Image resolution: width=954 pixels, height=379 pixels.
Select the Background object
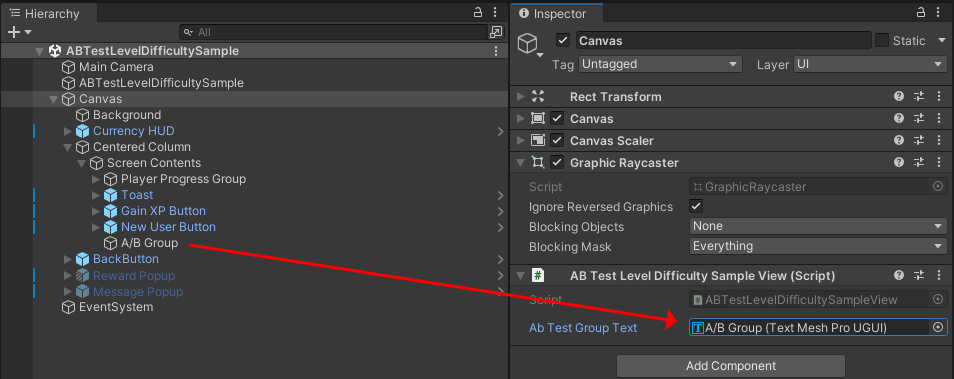click(127, 115)
